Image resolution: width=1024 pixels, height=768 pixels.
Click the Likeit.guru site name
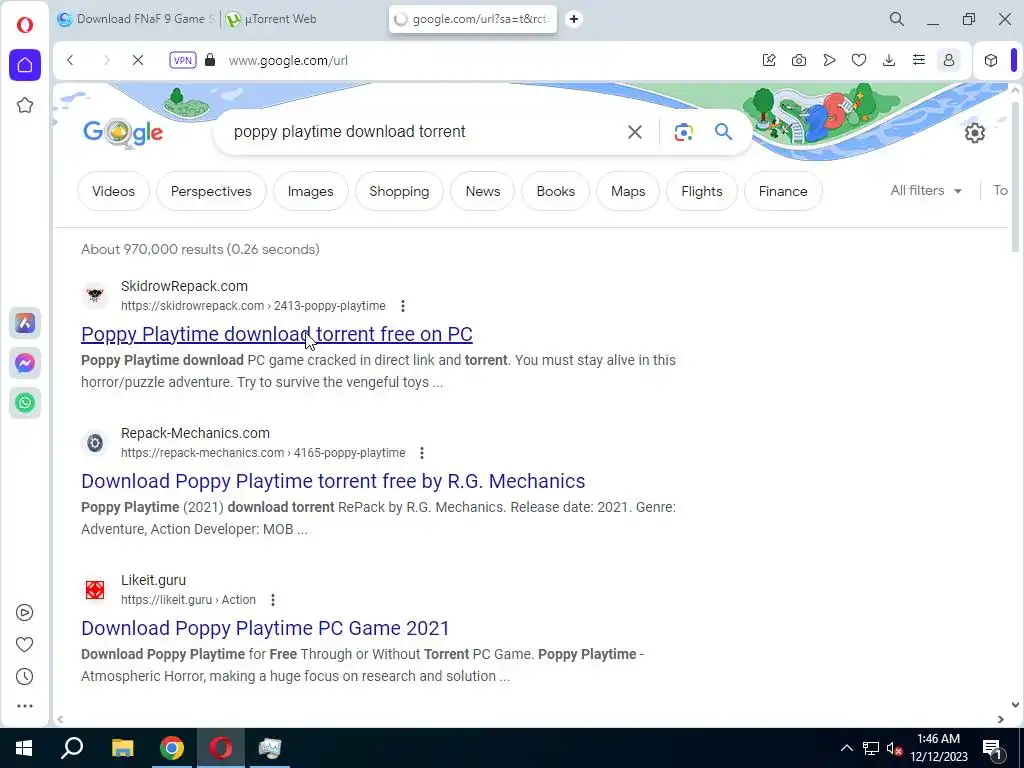[153, 580]
